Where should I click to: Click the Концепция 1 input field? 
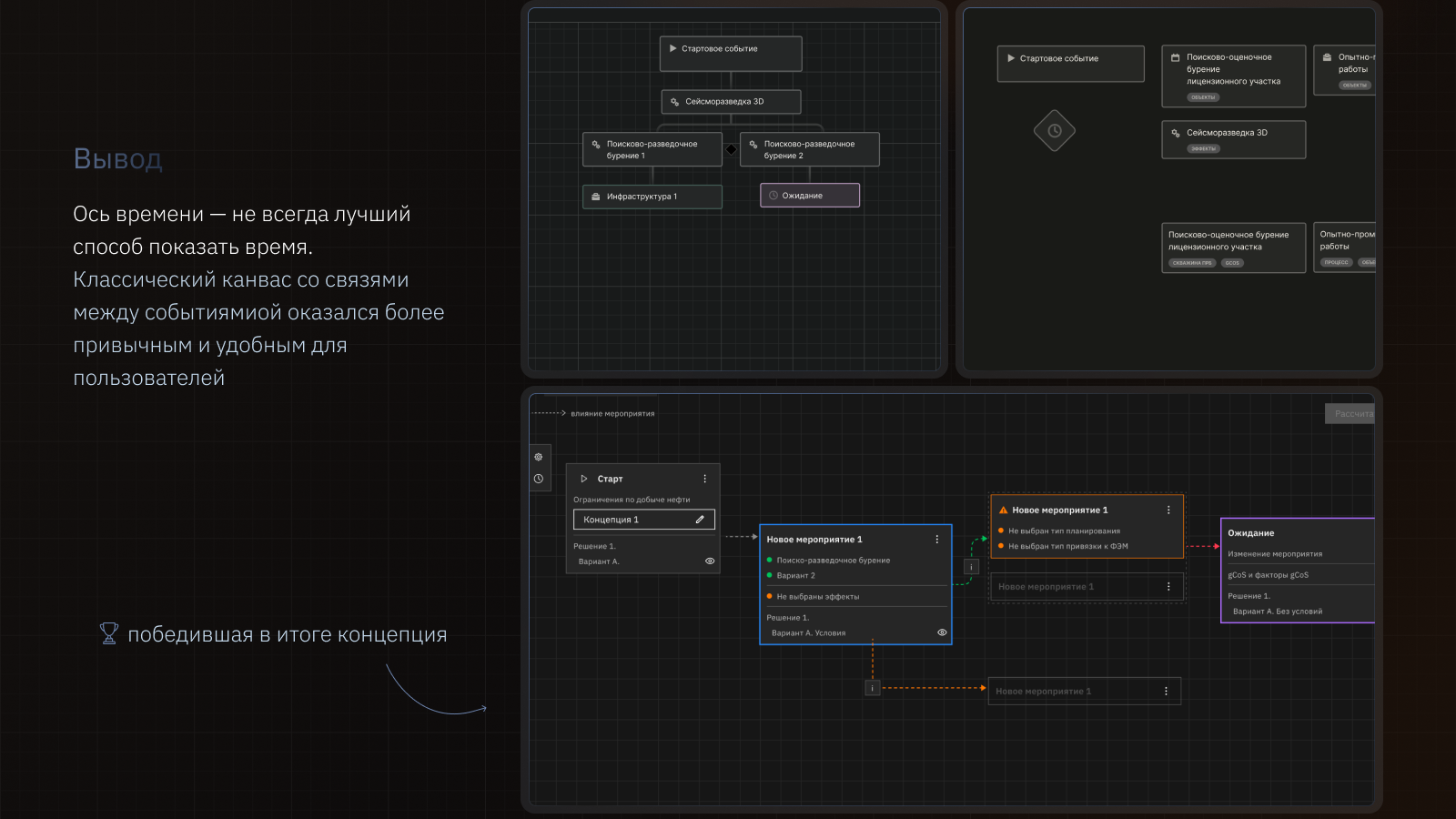pyautogui.click(x=644, y=520)
